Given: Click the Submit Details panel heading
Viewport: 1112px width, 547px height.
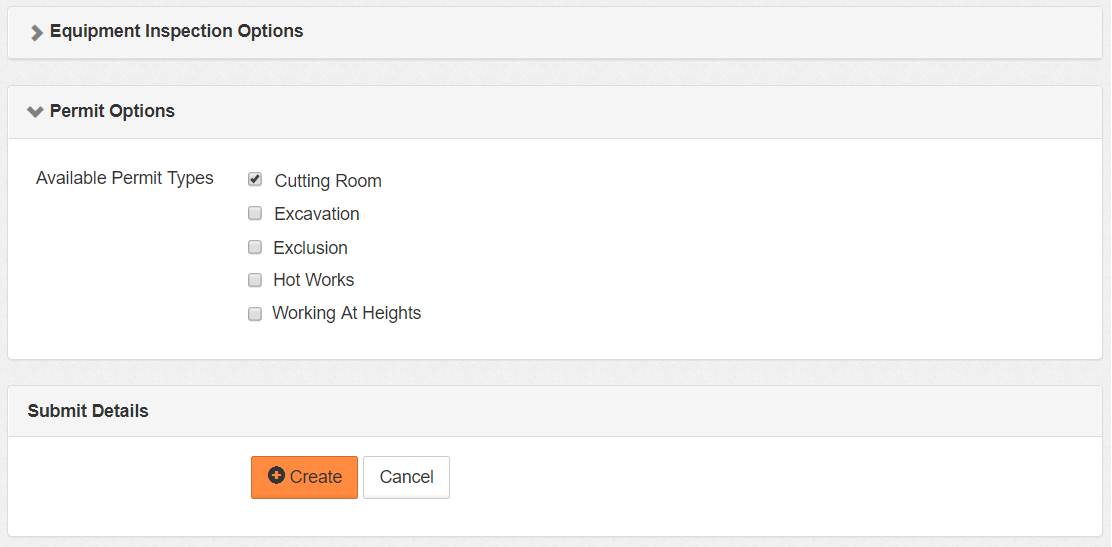Looking at the screenshot, I should coord(88,411).
